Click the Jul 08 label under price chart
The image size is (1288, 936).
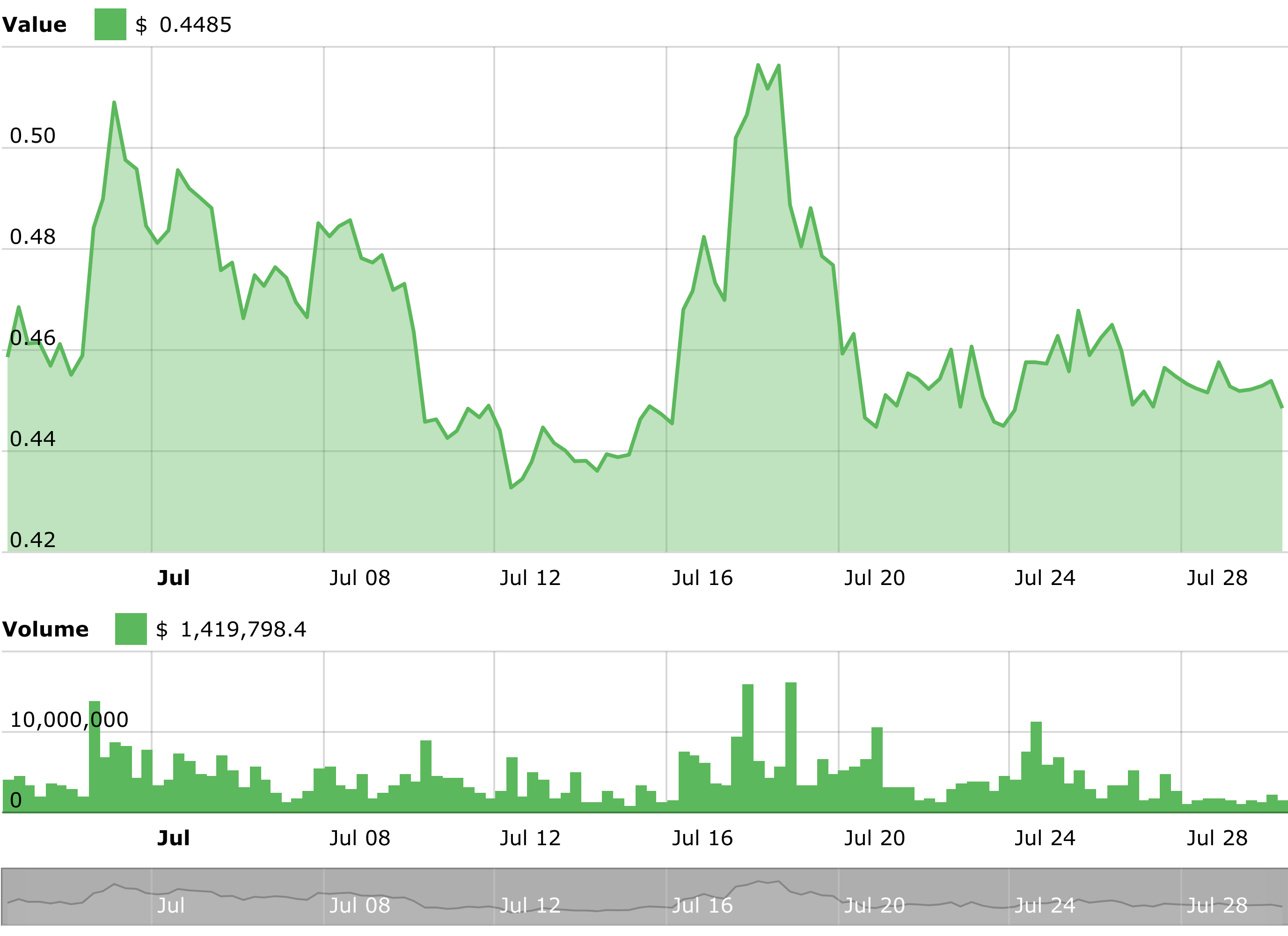[360, 578]
